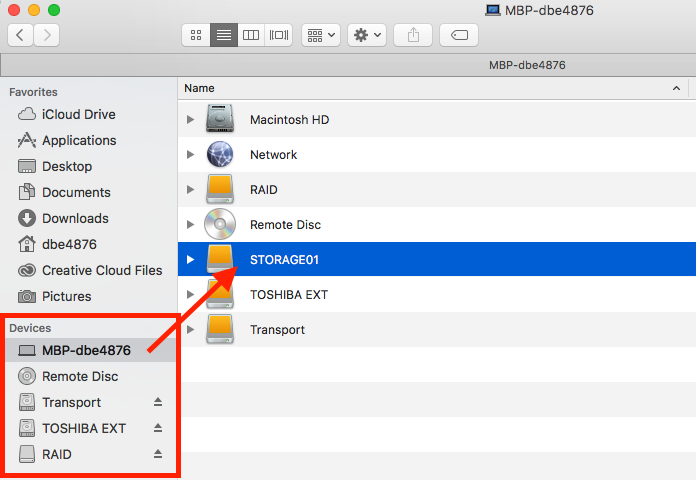Screen dimensions: 696x480
Task: Select the 'Remote Disc' name in the file list
Action: [285, 225]
